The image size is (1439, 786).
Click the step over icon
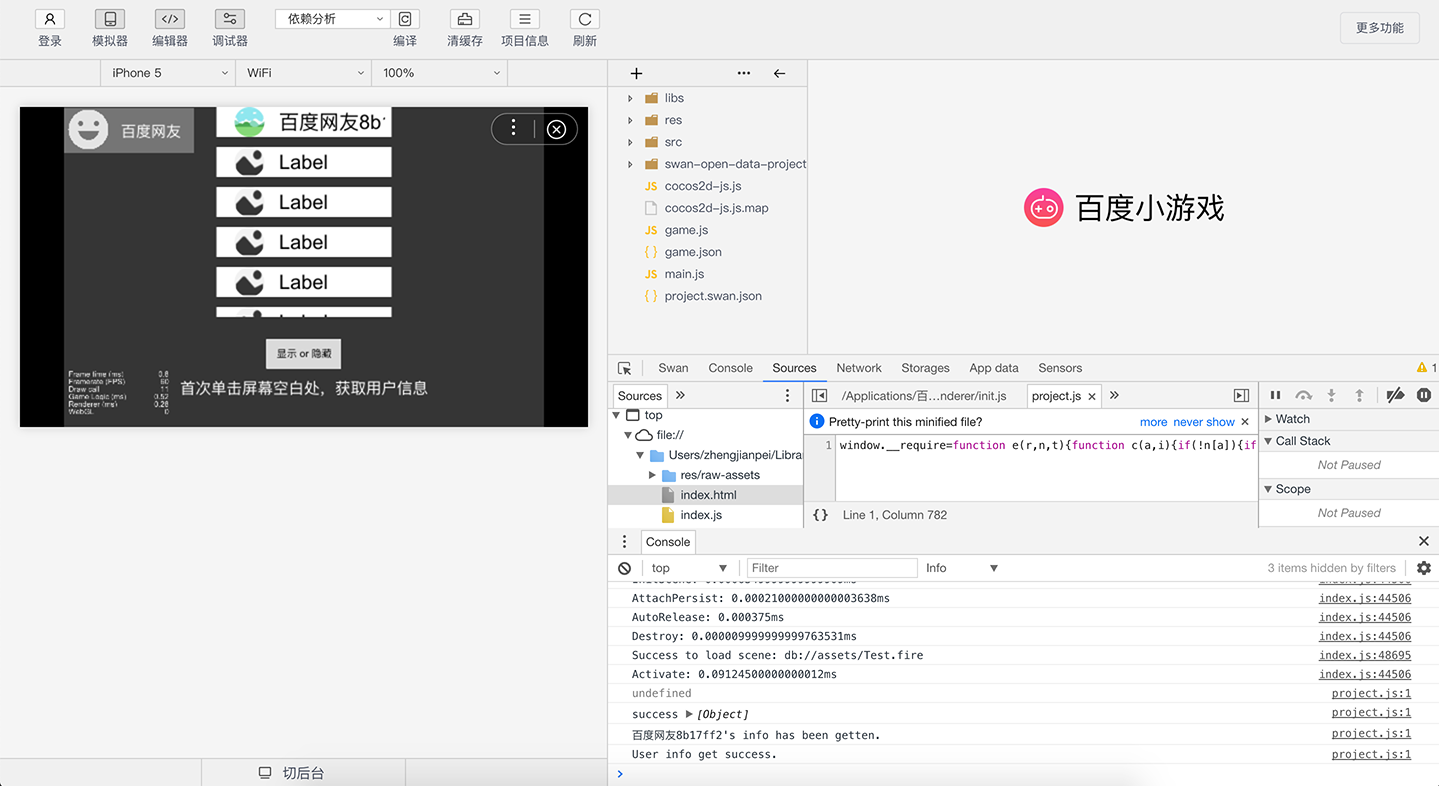pyautogui.click(x=1303, y=395)
